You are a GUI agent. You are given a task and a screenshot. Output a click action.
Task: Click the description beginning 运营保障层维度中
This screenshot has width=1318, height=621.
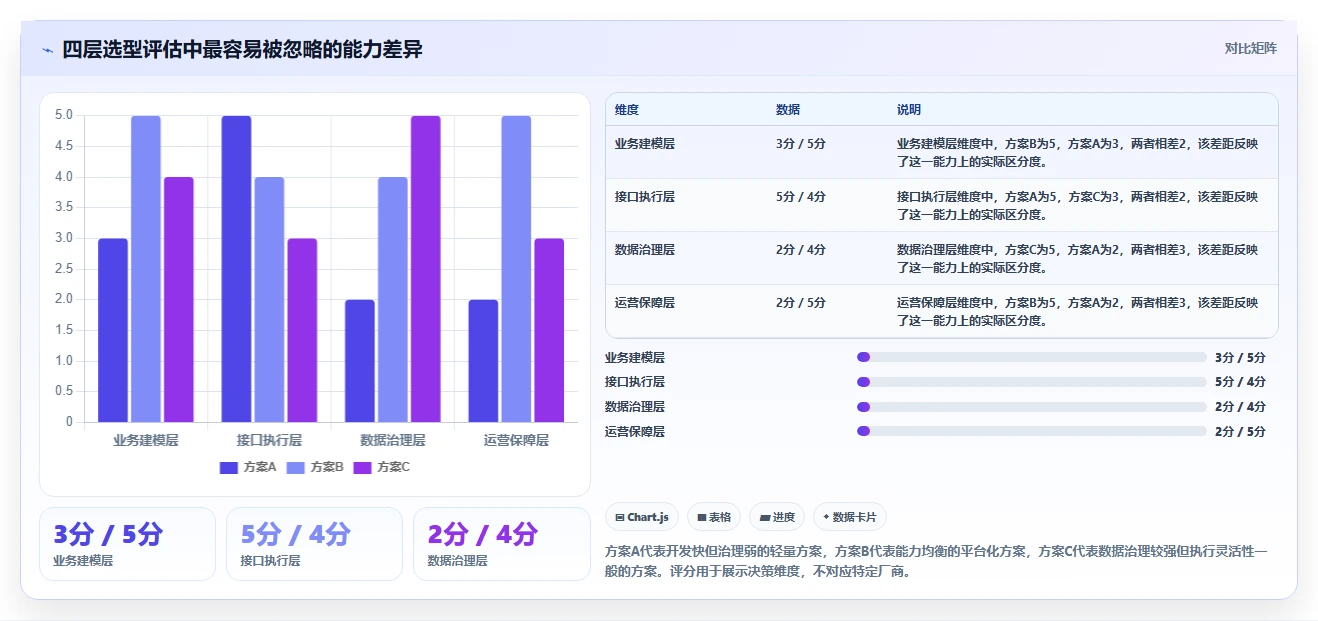point(1078,311)
